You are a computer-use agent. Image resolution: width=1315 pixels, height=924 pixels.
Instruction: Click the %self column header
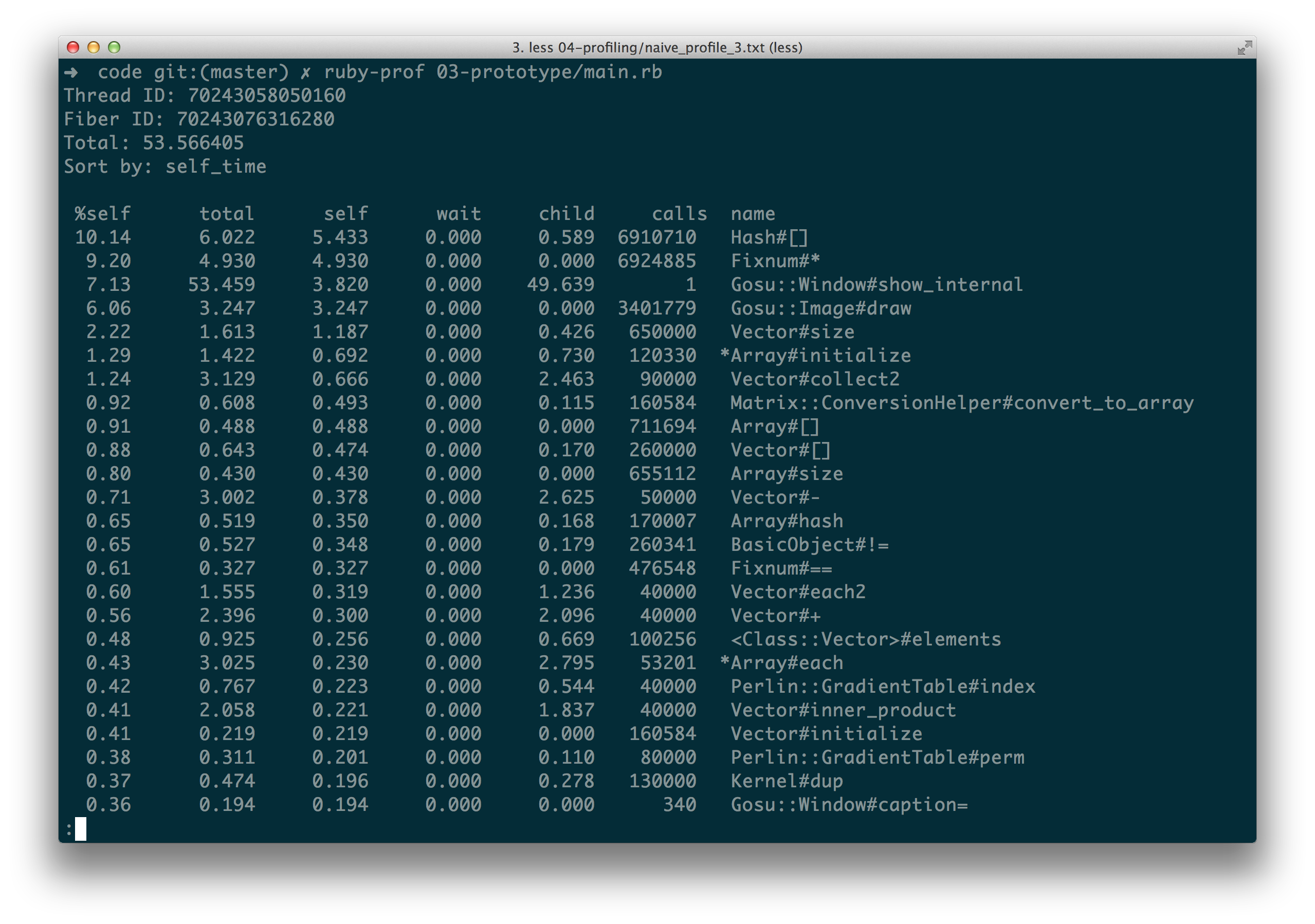pyautogui.click(x=102, y=214)
